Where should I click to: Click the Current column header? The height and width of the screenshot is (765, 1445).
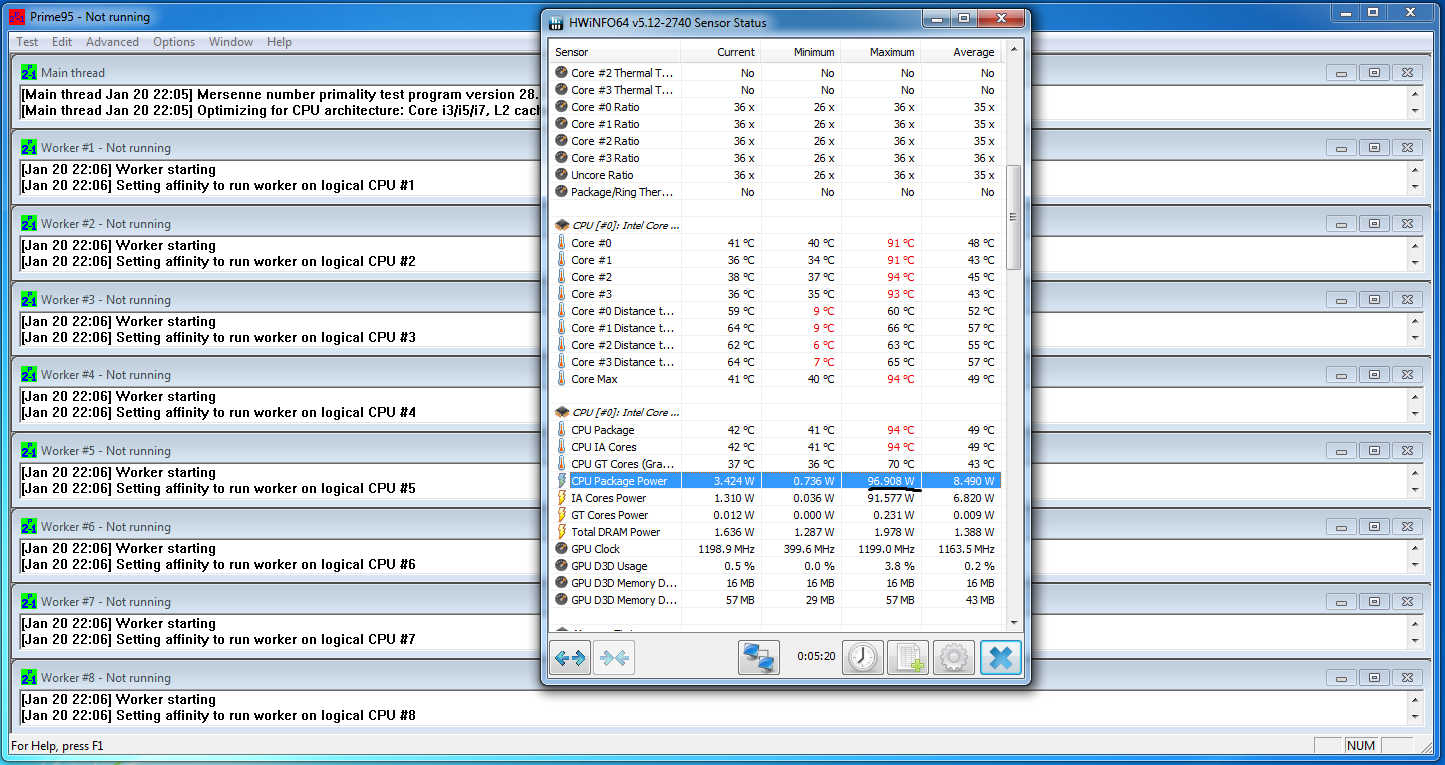tap(721, 52)
